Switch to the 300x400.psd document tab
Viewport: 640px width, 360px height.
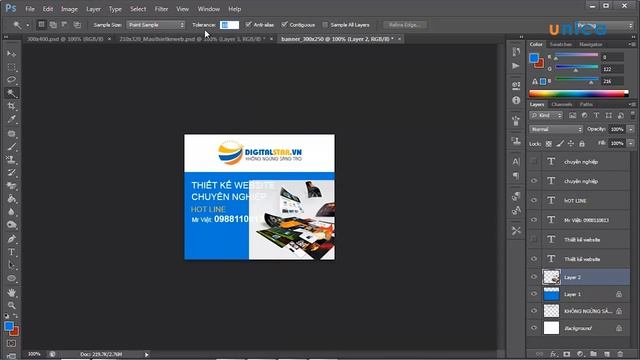coord(65,39)
